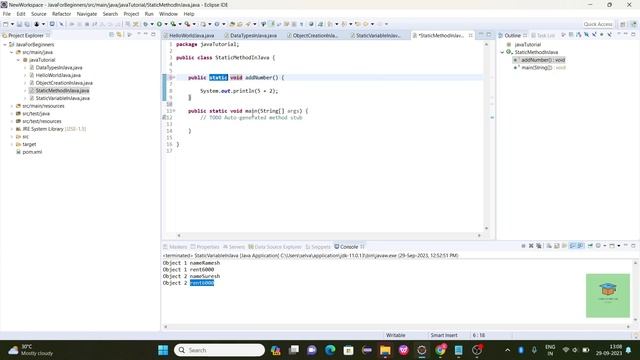Click the Save All toolbar icon
Screen dimensions: 640x360
[x=27, y=24]
